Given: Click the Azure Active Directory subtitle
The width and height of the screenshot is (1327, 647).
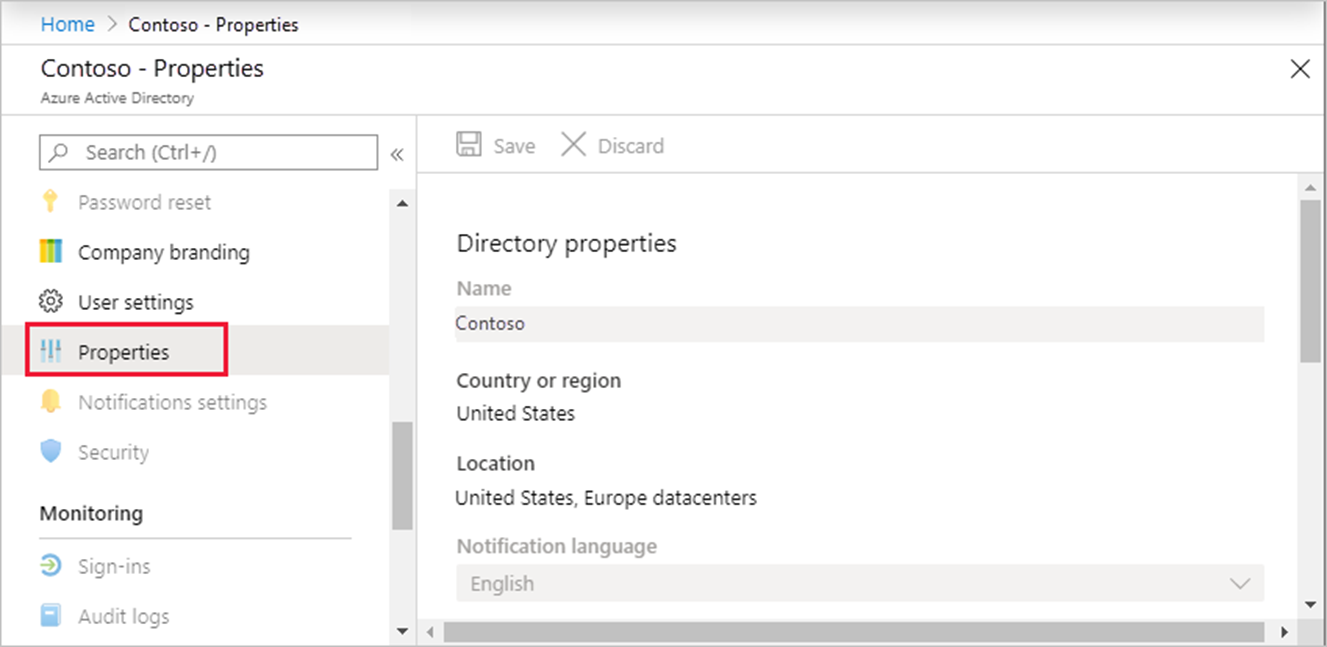Looking at the screenshot, I should pyautogui.click(x=117, y=98).
